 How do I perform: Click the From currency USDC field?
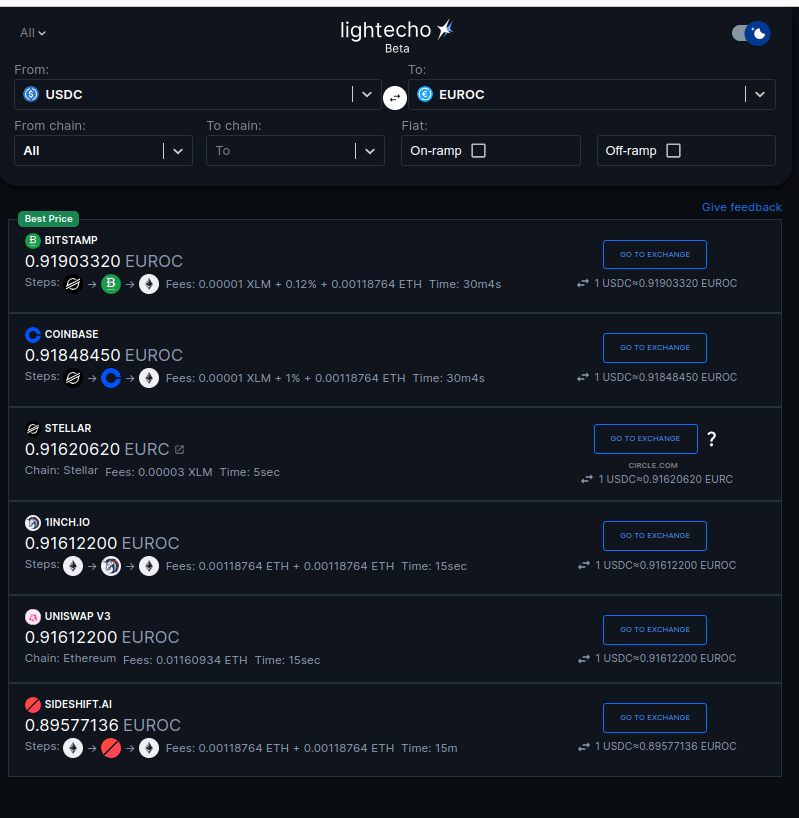pyautogui.click(x=198, y=94)
